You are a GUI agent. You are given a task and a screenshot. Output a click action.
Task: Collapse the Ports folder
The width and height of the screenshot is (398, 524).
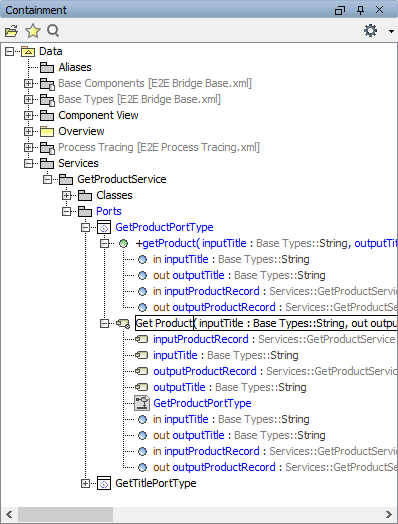click(x=67, y=211)
